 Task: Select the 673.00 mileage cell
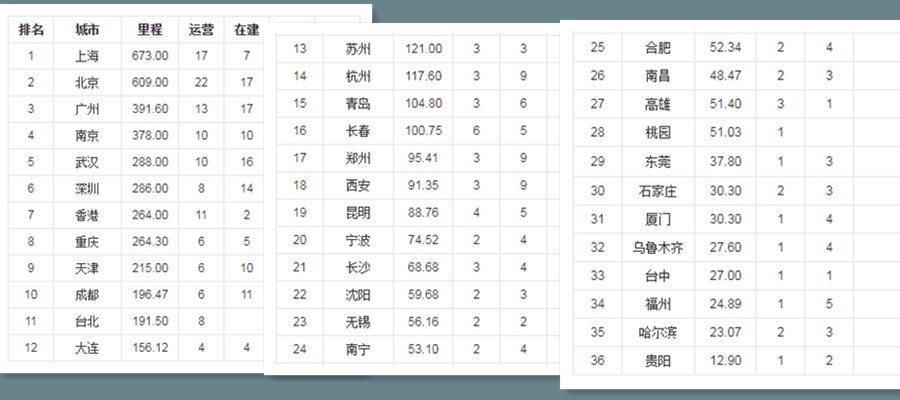[149, 56]
